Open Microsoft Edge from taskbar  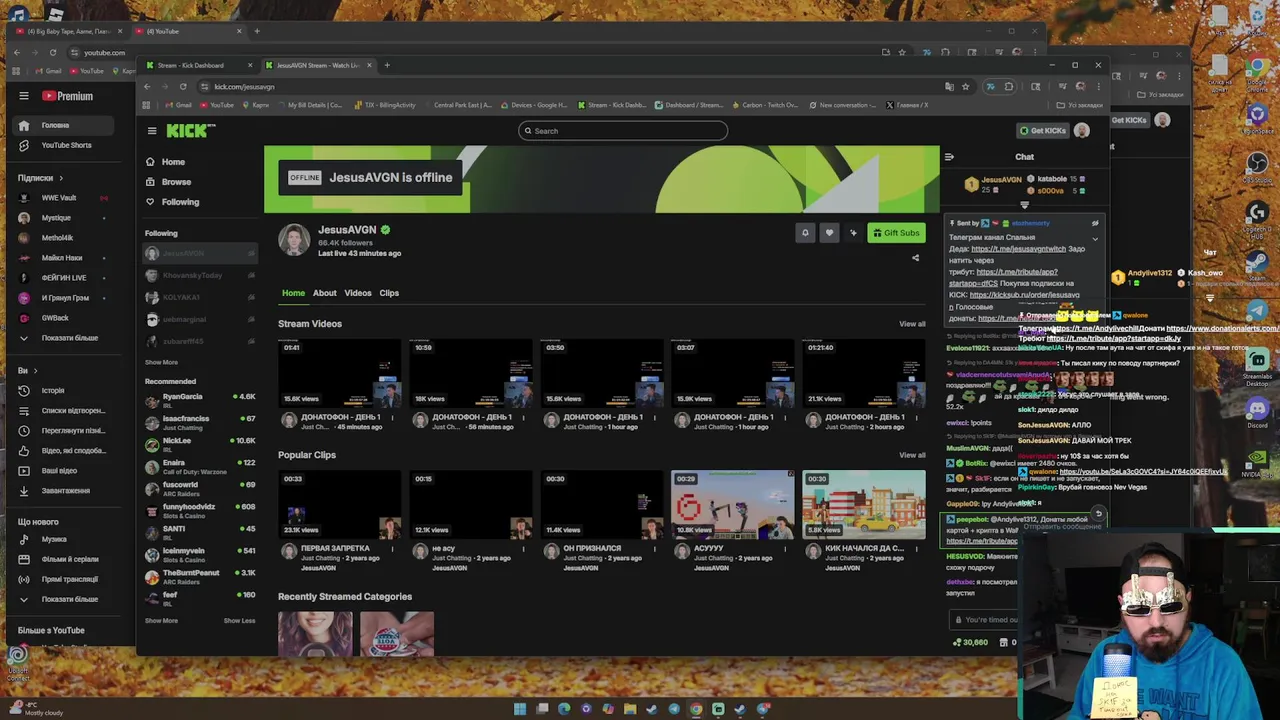[564, 709]
